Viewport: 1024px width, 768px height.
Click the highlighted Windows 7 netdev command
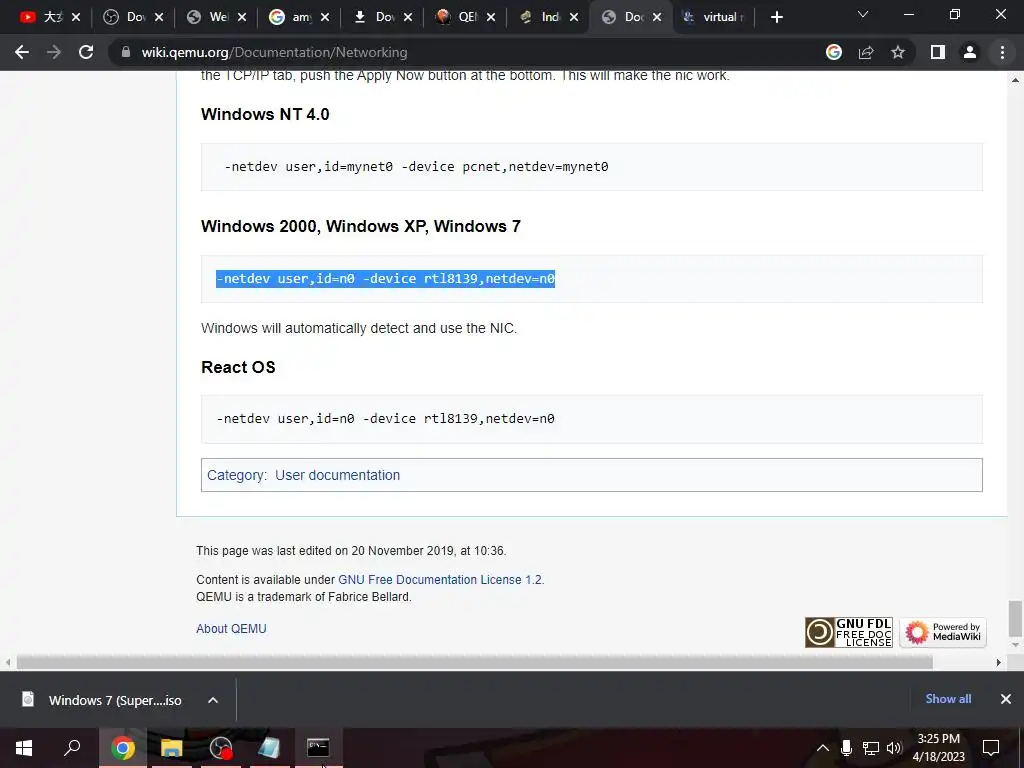tap(385, 279)
